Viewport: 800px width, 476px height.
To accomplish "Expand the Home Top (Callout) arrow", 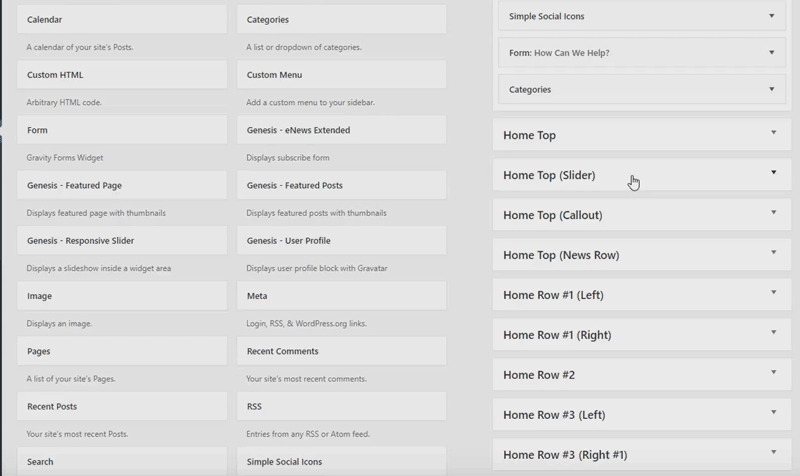I will click(773, 212).
